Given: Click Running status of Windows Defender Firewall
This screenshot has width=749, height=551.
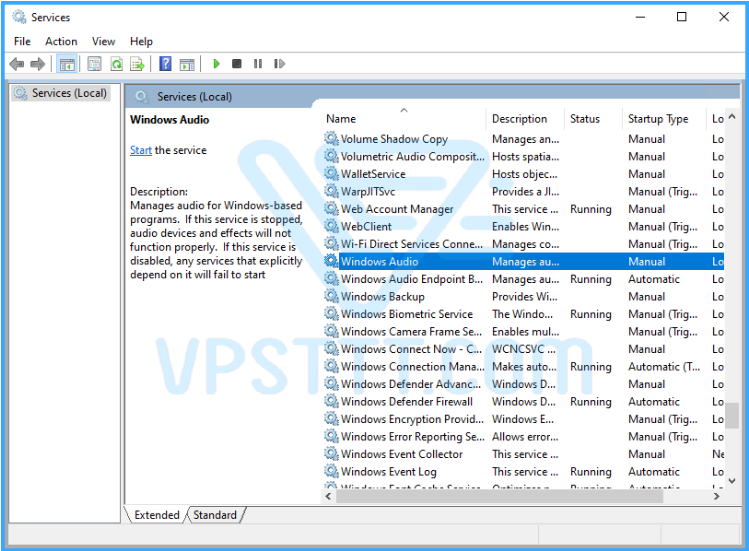Looking at the screenshot, I should tap(590, 402).
